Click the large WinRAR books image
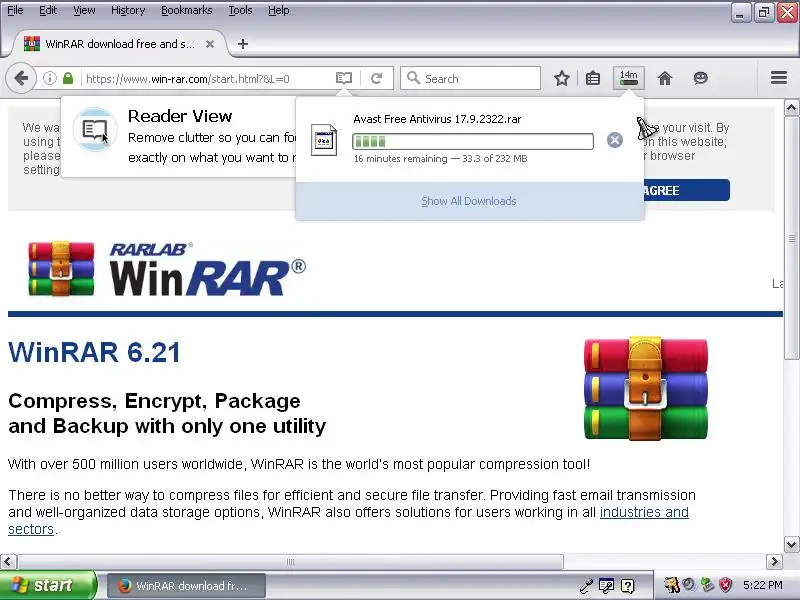800x600 pixels. (646, 388)
